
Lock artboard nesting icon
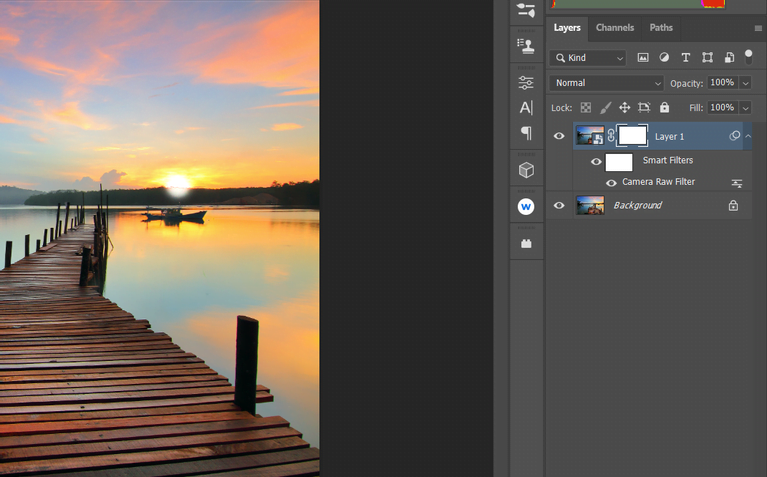tap(644, 108)
